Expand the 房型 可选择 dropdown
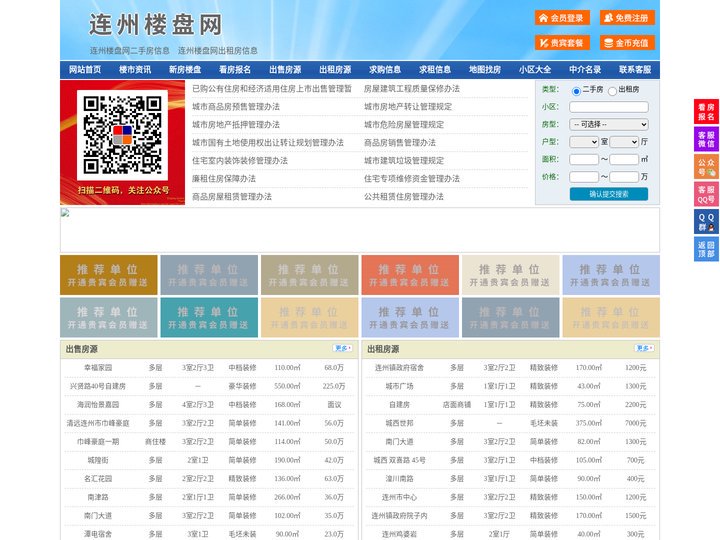720x540 pixels. pyautogui.click(x=609, y=124)
